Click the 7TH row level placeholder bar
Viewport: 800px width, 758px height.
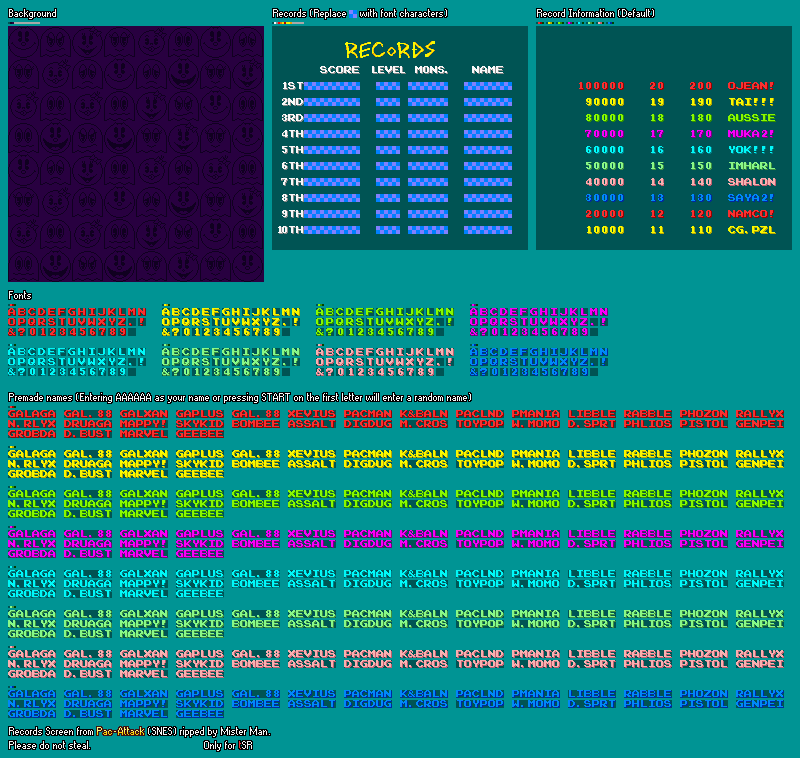tap(388, 182)
